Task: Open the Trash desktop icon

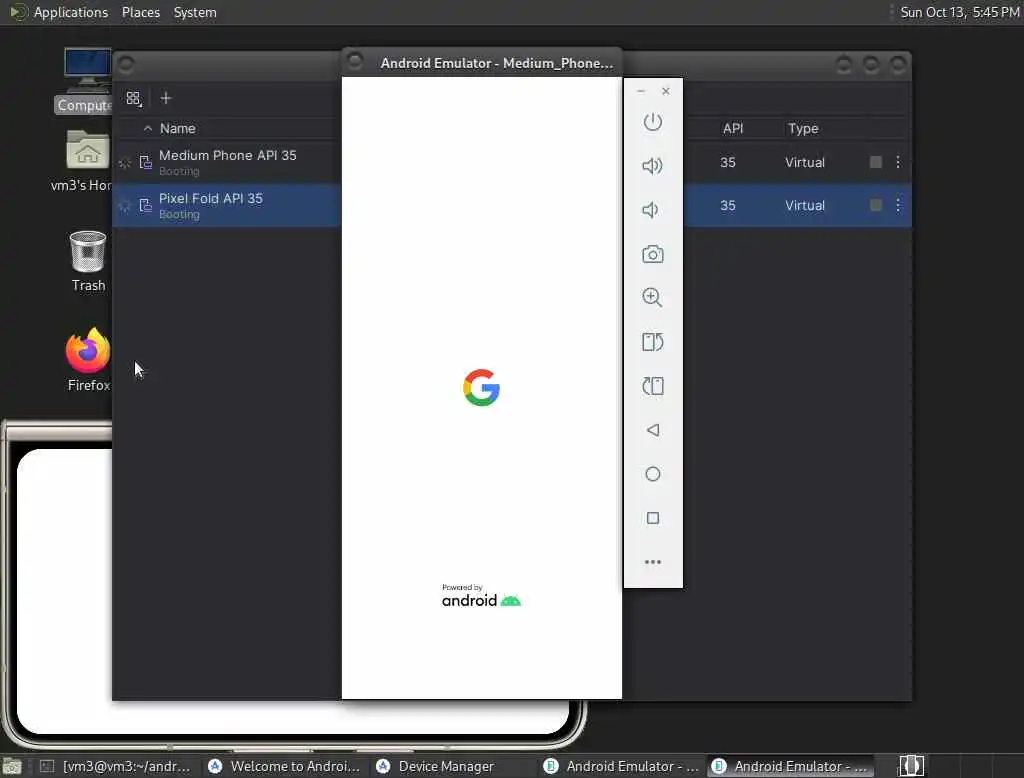Action: pos(88,261)
